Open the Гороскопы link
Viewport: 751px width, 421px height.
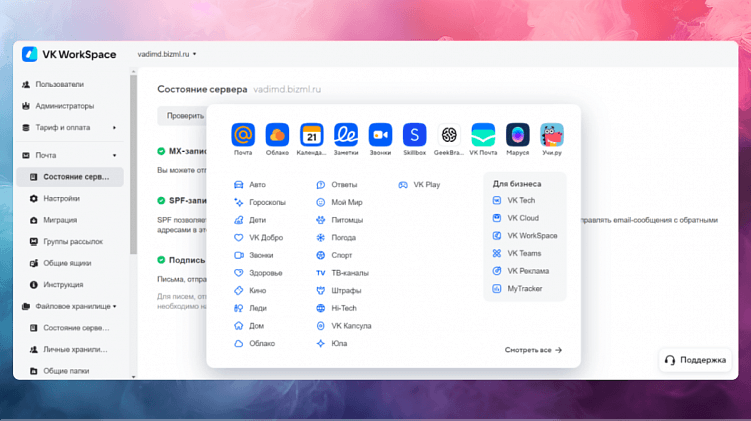(x=267, y=203)
